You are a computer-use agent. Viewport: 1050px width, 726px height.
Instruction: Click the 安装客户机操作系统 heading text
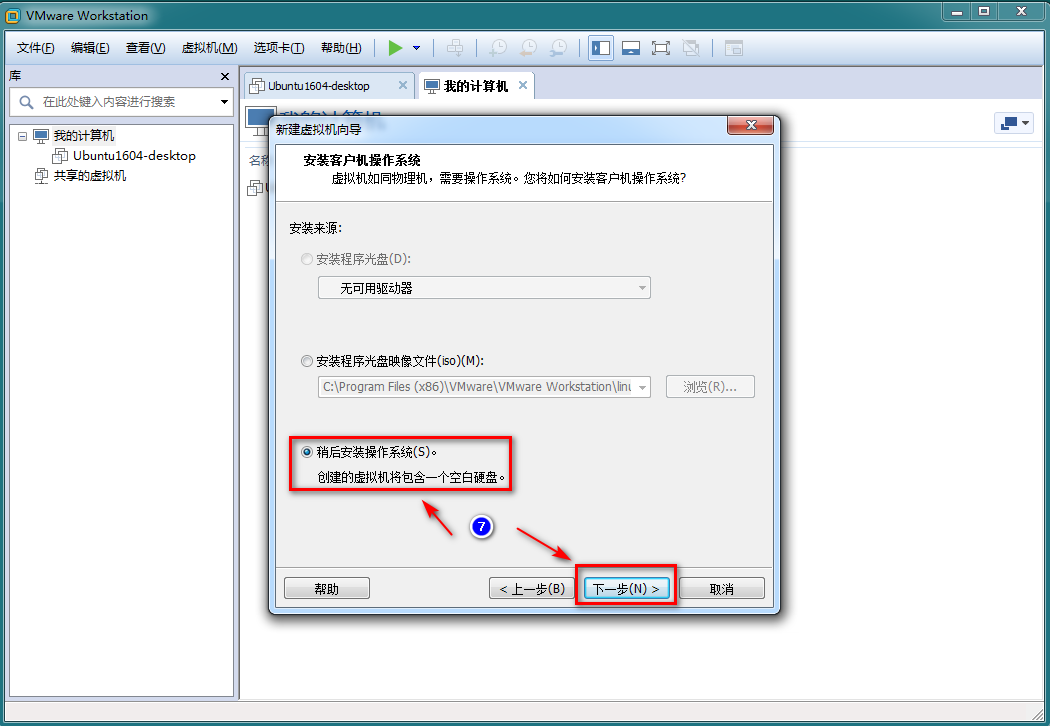point(362,160)
